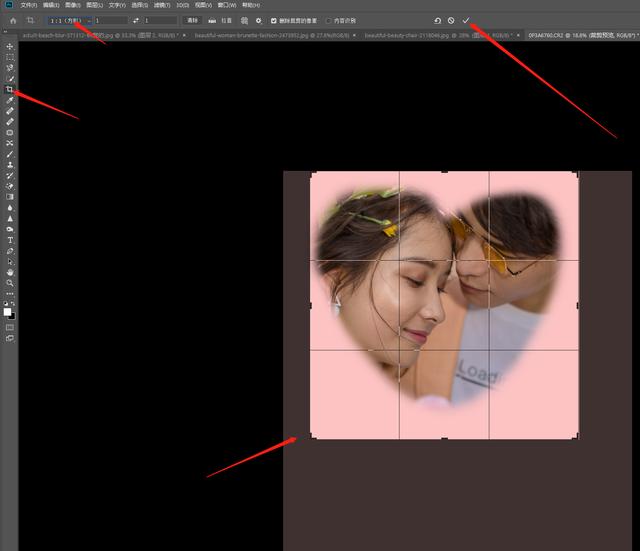Viewport: 640px width, 551px height.
Task: Open the crop overlay grid options
Action: (x=244, y=20)
